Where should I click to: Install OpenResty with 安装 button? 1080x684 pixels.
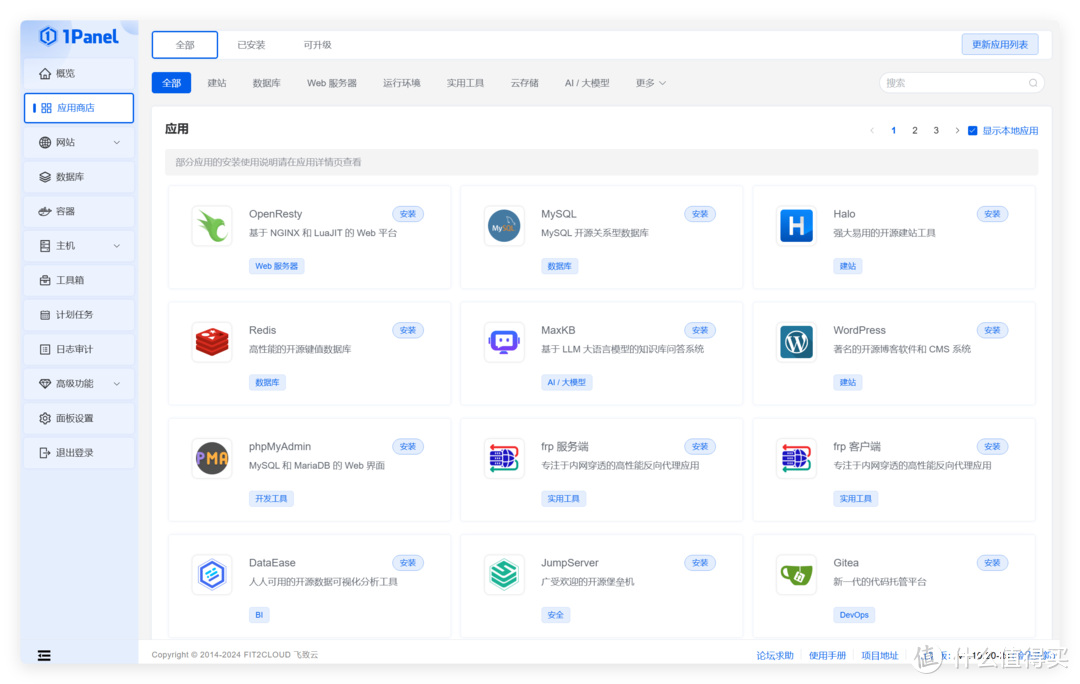[408, 214]
